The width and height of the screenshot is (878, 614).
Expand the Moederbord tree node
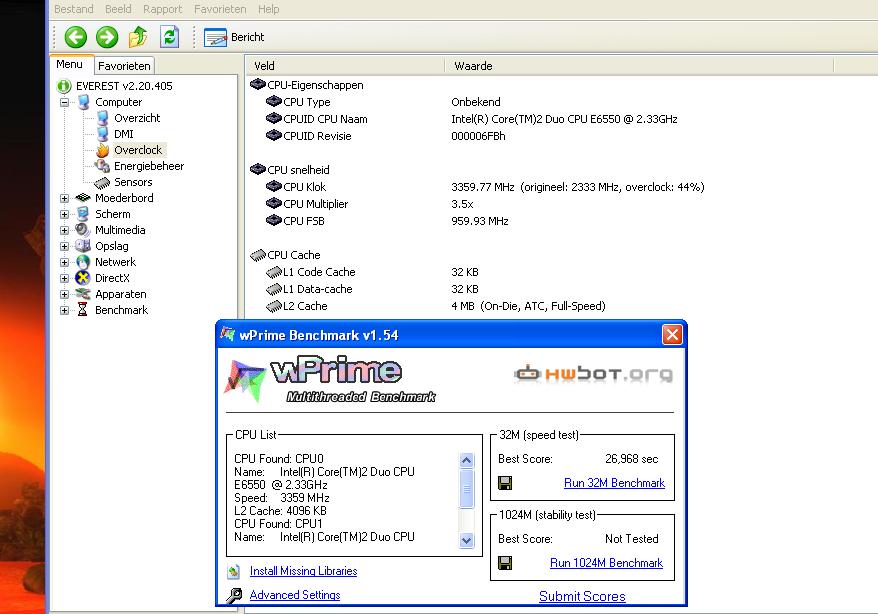(x=64, y=198)
